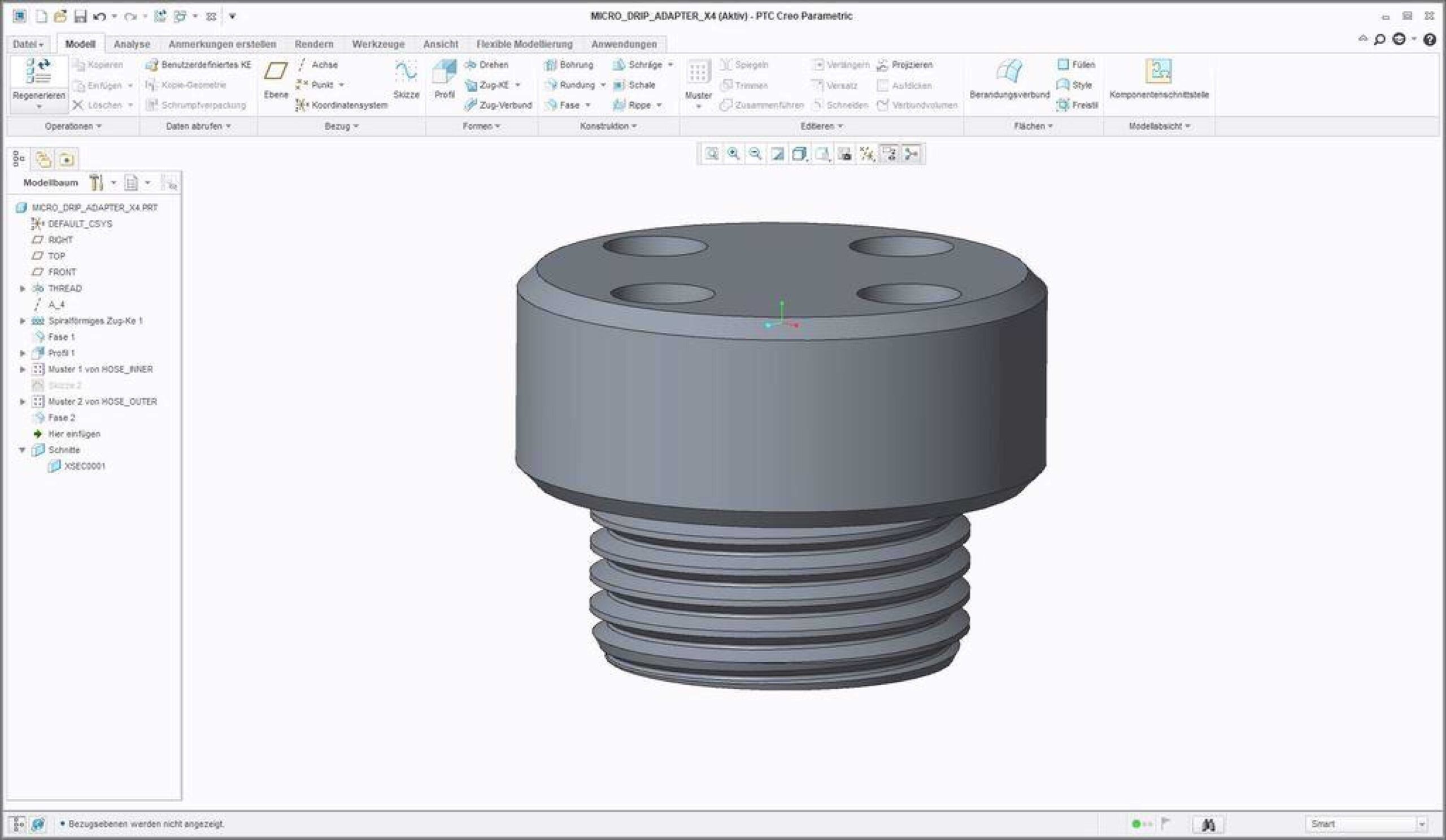Screen dimensions: 1446x840
Task: Switch to the Flexible Modellierung tab
Action: pos(525,44)
